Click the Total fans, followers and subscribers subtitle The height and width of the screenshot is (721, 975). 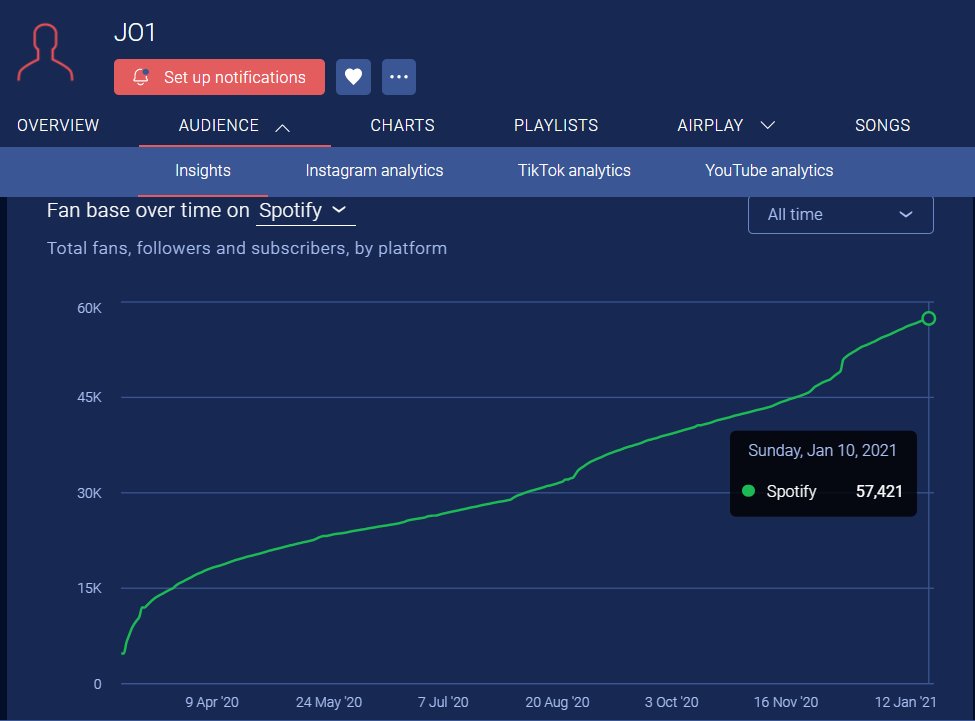247,249
